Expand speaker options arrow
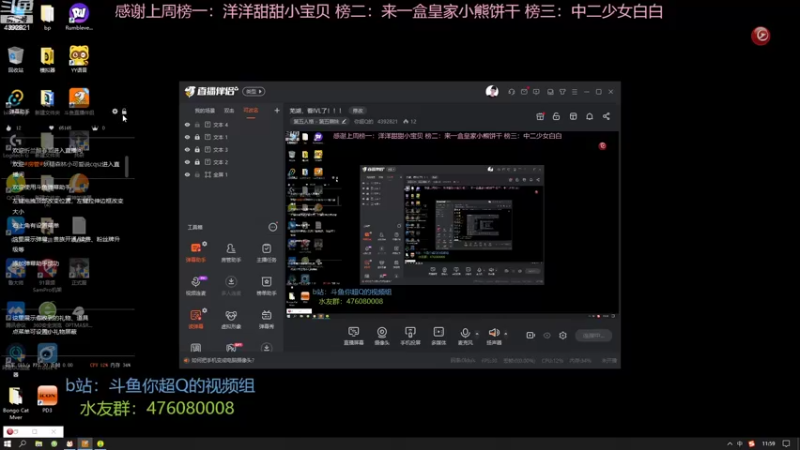The image size is (800, 450). click(x=506, y=334)
